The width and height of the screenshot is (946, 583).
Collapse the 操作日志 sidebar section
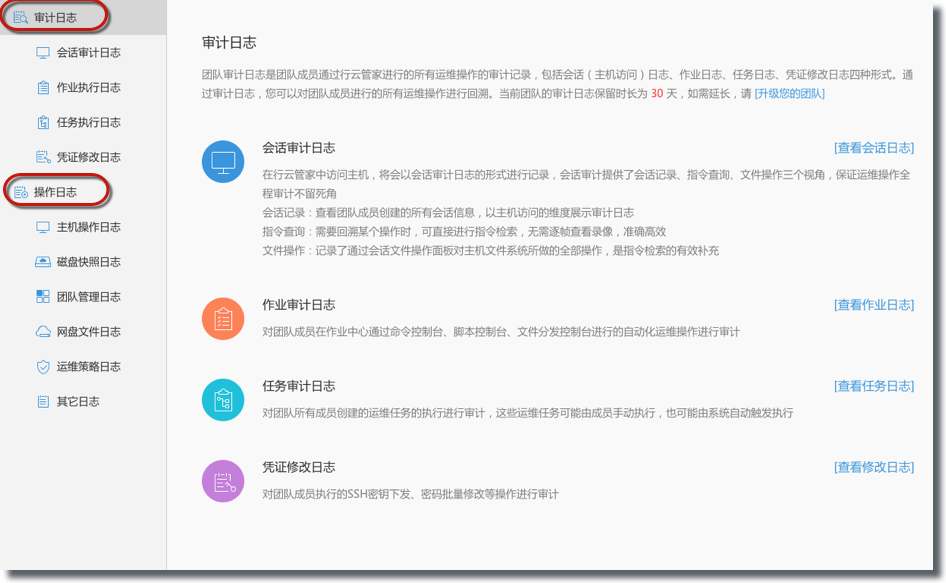tap(55, 192)
